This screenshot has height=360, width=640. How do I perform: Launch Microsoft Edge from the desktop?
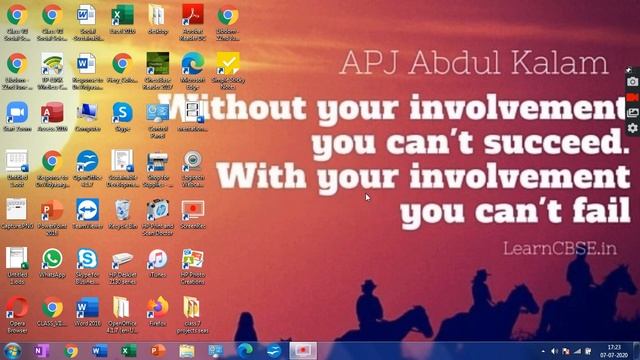tap(193, 71)
